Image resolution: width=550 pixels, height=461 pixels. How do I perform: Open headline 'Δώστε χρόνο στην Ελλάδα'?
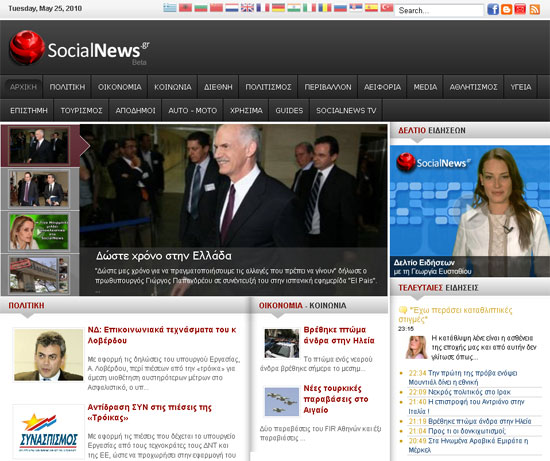coord(163,256)
